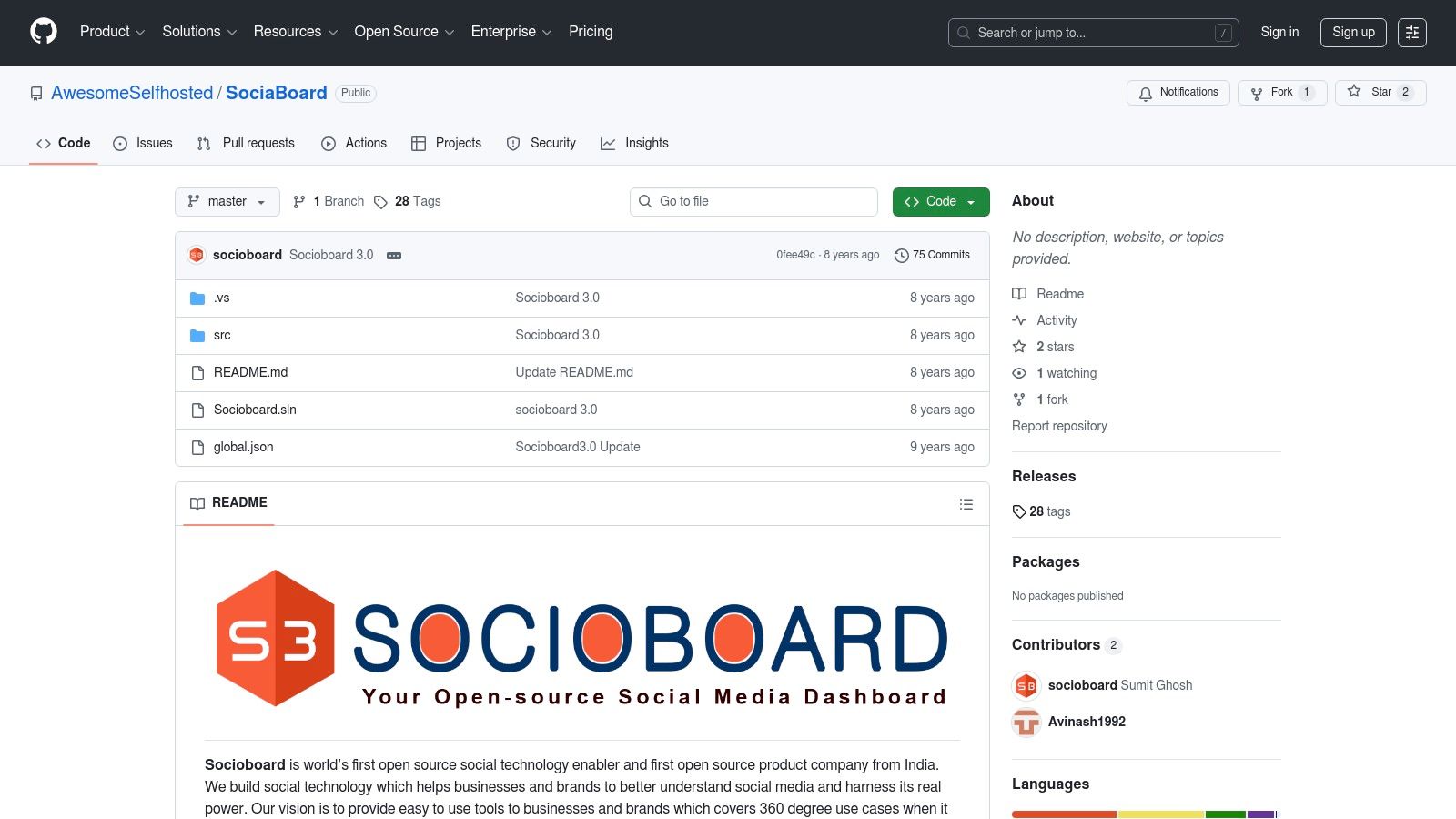The width and height of the screenshot is (1456, 819).
Task: Click the orange segment of Languages bar
Action: pyautogui.click(x=1064, y=814)
